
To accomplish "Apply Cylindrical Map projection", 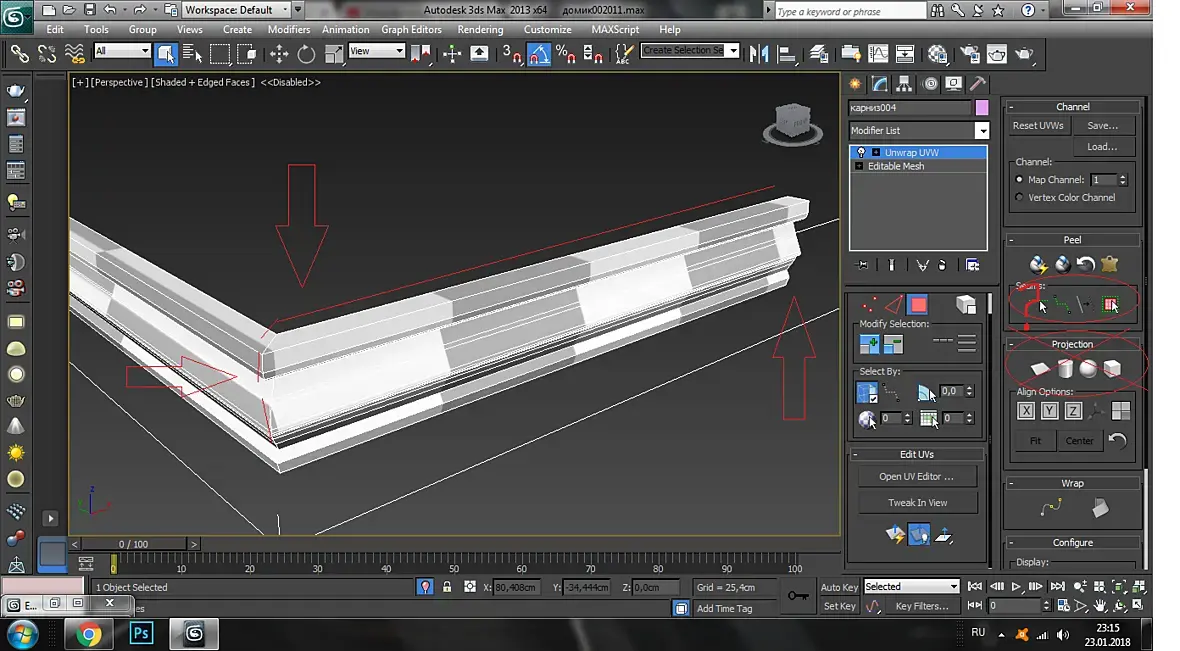I will [1065, 369].
